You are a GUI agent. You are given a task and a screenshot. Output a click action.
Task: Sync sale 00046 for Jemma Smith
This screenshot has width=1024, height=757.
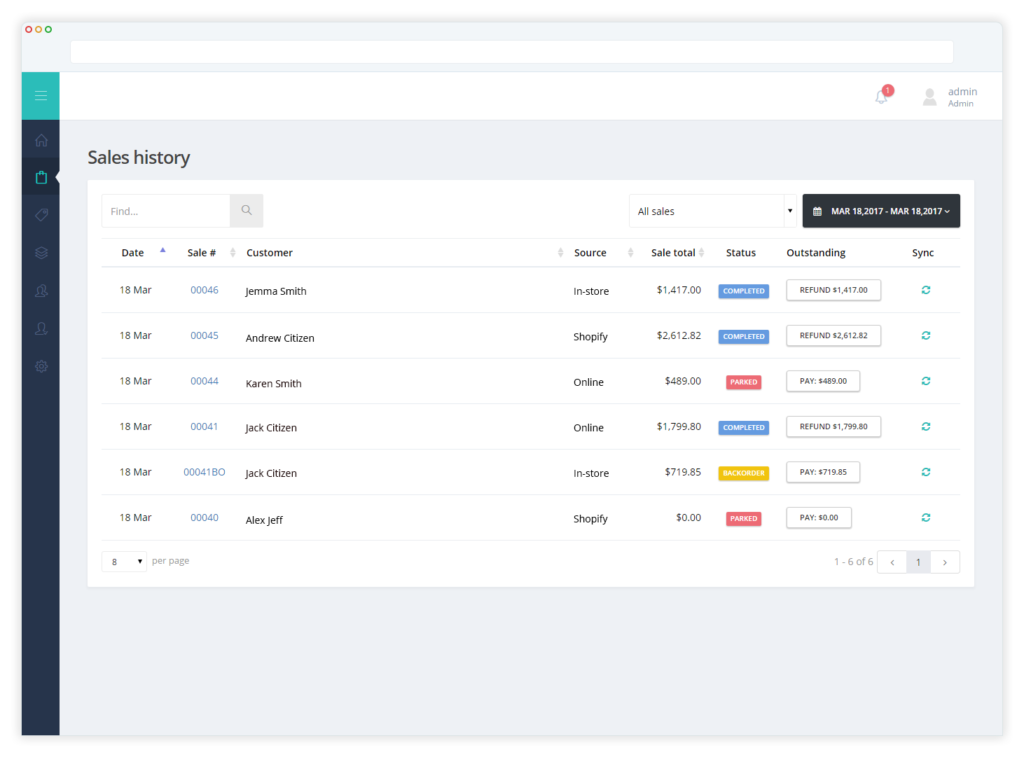[925, 290]
